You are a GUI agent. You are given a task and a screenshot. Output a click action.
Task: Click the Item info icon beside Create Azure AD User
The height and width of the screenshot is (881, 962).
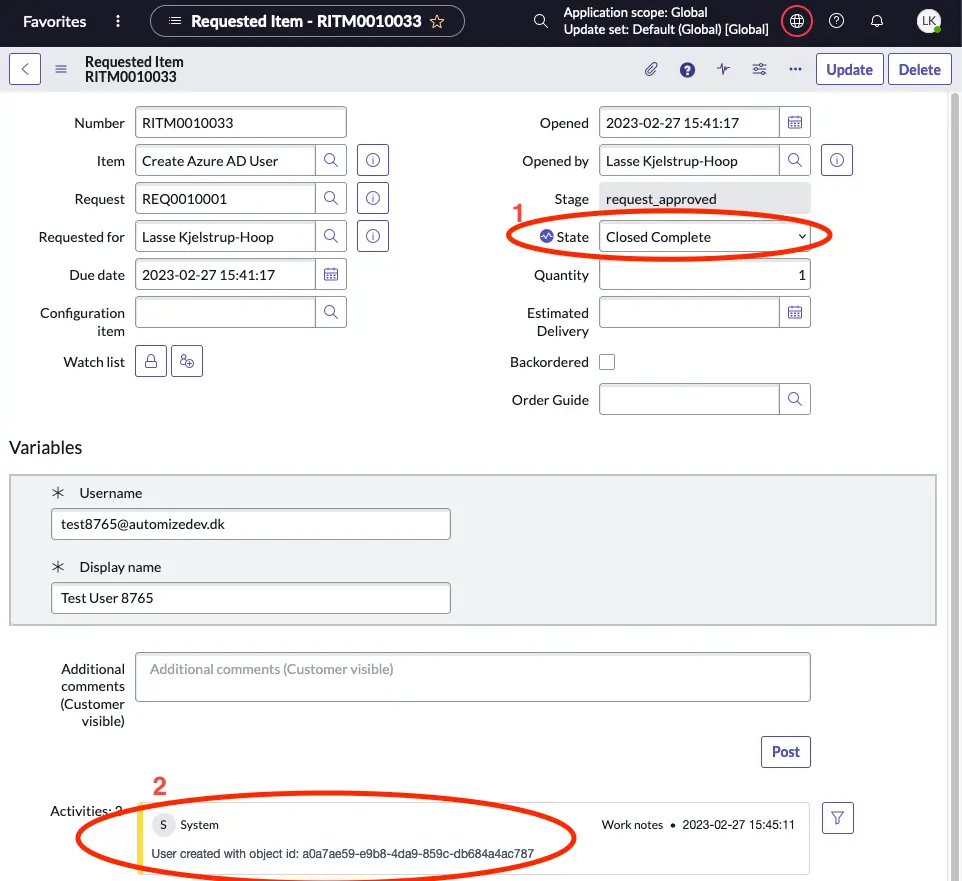[372, 160]
